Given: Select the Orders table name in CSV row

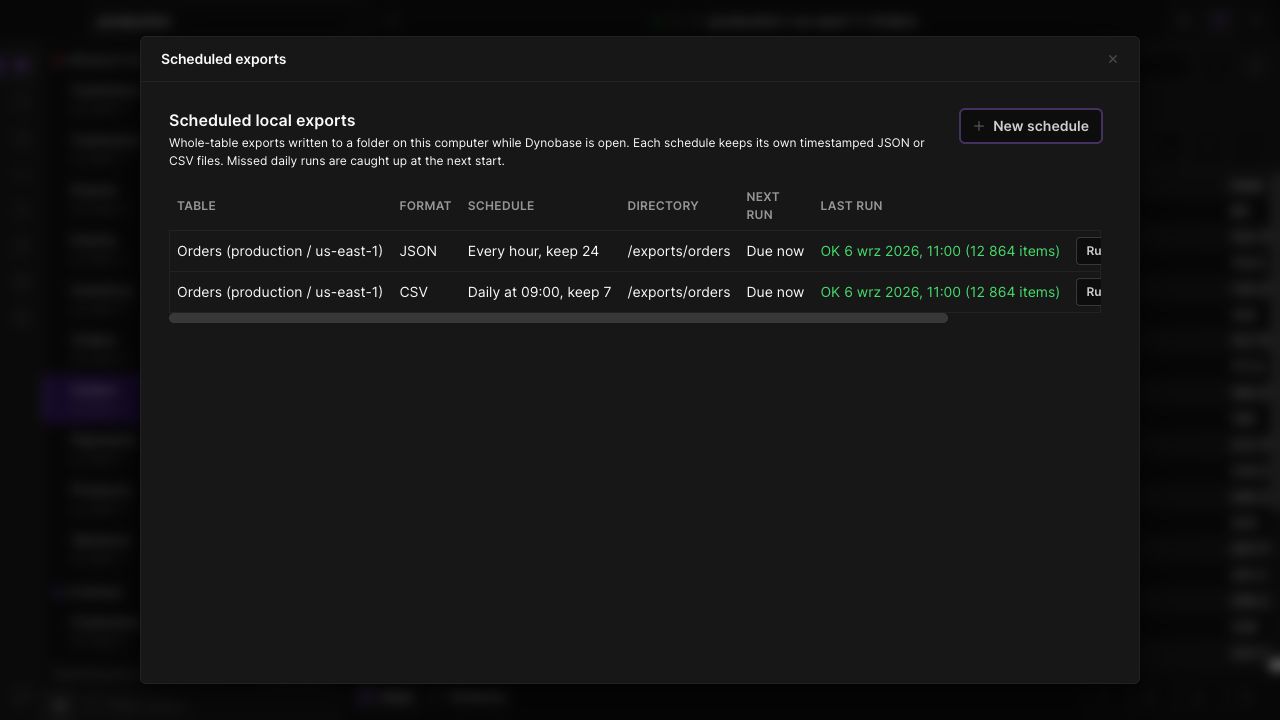Looking at the screenshot, I should click(280, 292).
